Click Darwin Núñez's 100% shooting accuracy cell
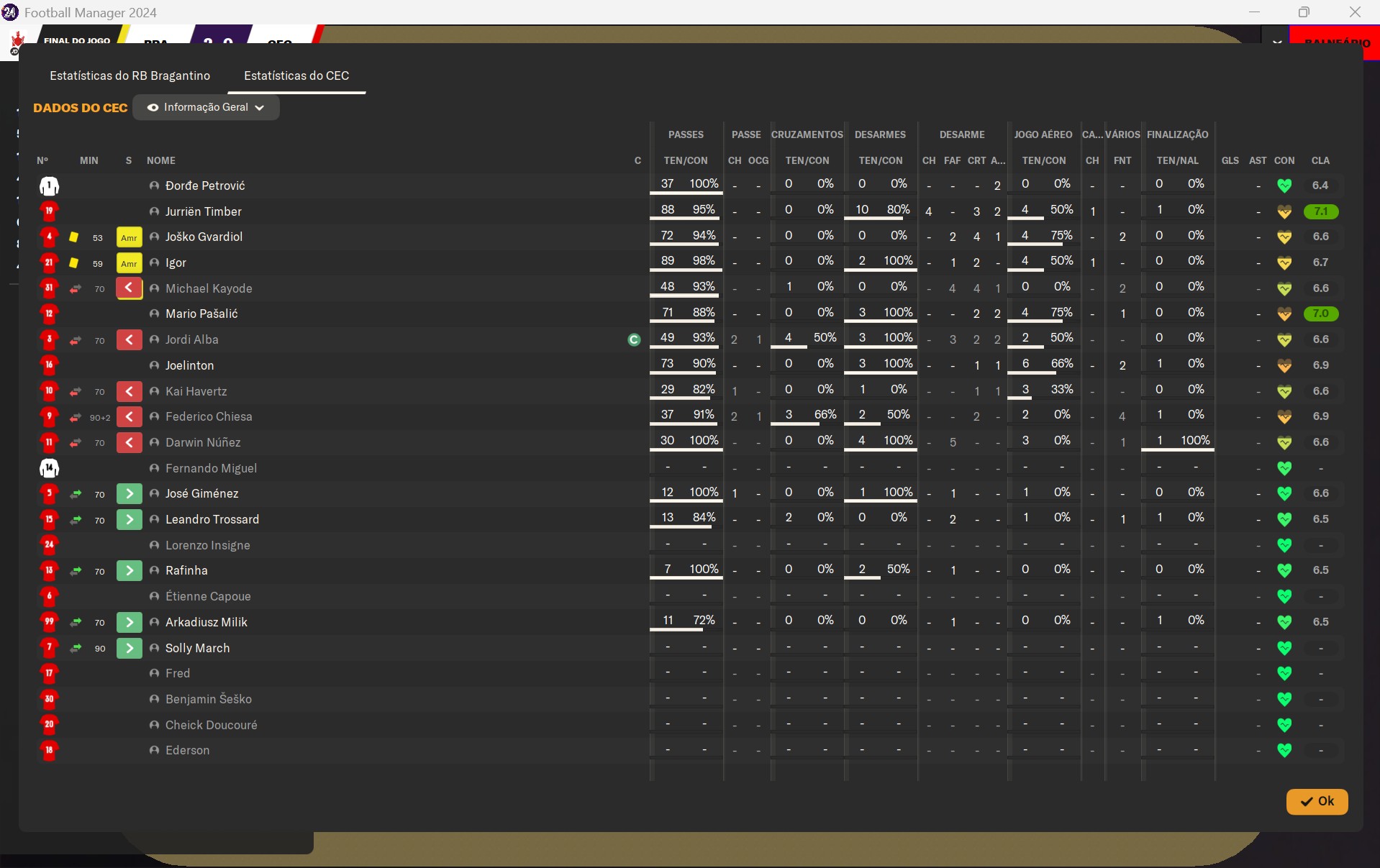 [x=1195, y=440]
